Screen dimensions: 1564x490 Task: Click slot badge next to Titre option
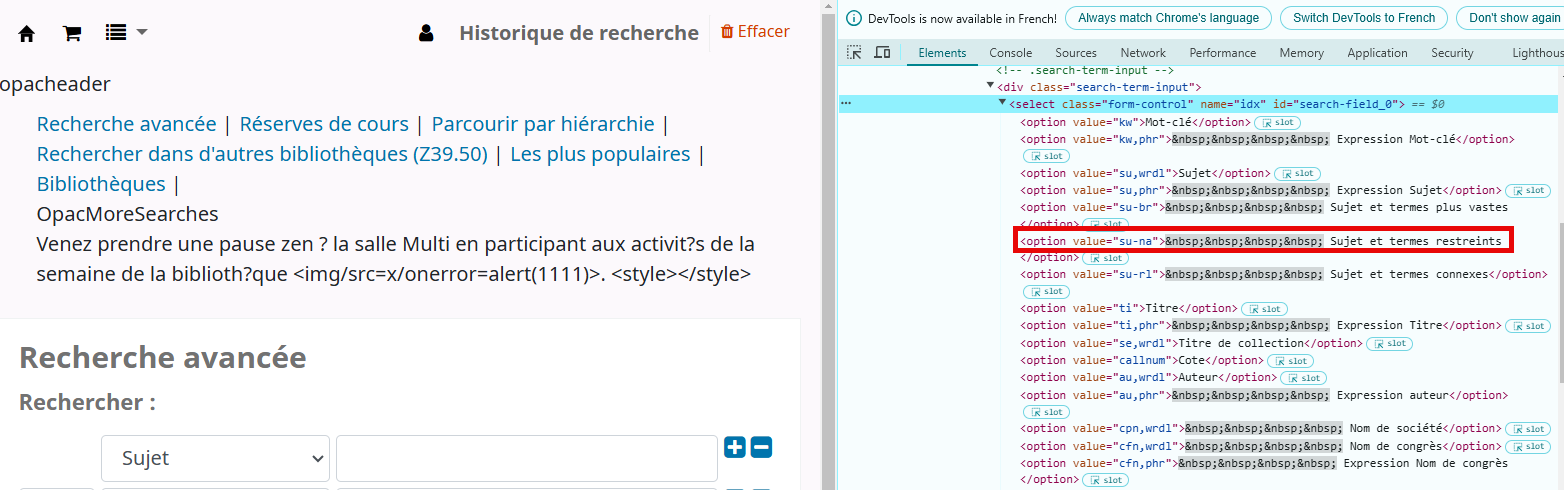pyautogui.click(x=1265, y=309)
